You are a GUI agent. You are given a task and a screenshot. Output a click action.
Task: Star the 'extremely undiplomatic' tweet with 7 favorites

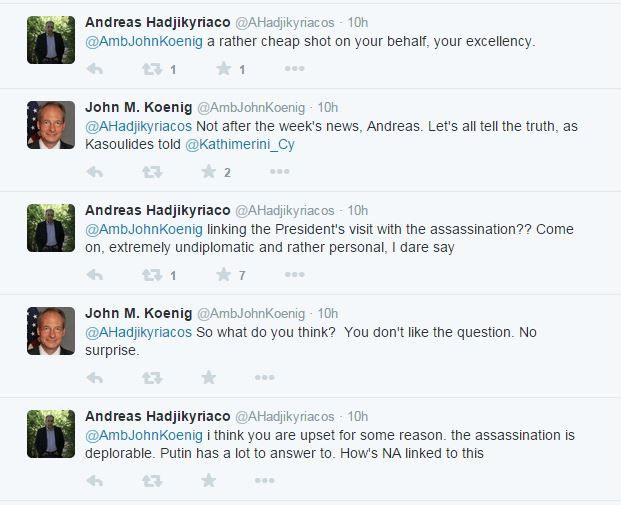tap(224, 275)
